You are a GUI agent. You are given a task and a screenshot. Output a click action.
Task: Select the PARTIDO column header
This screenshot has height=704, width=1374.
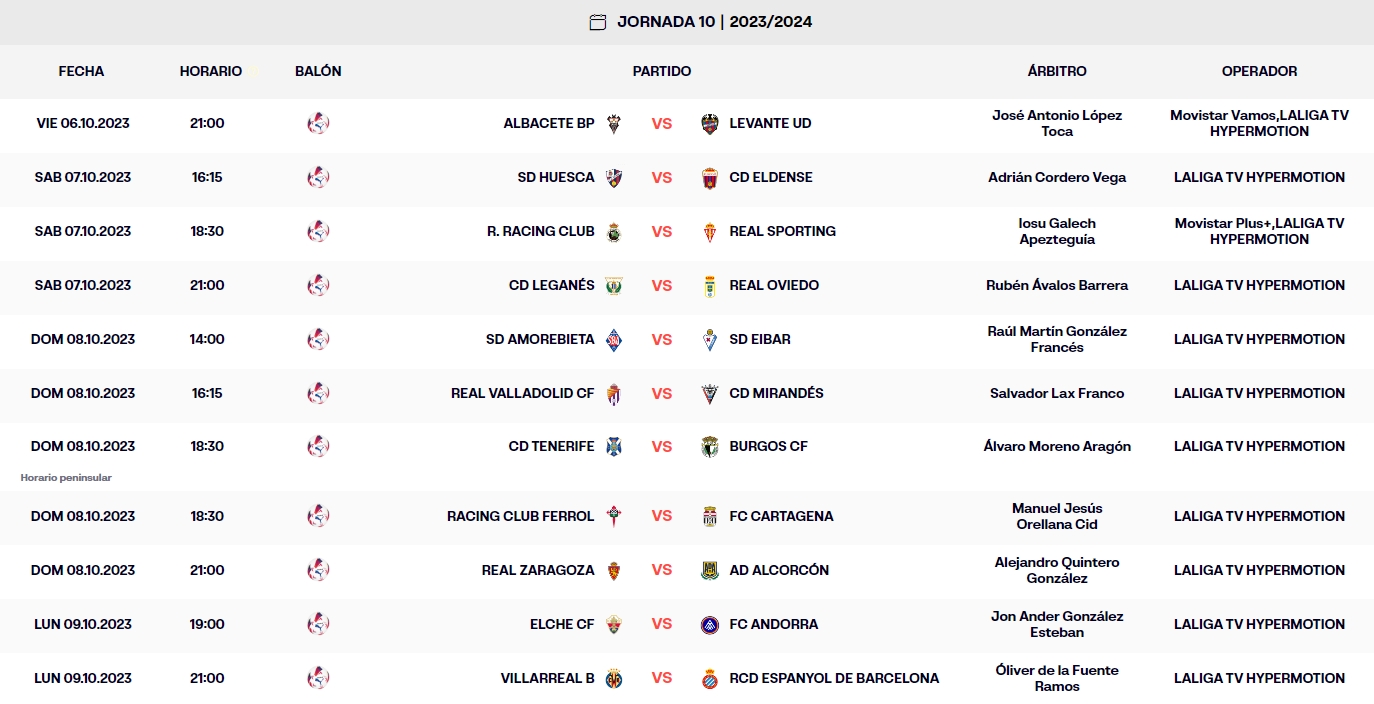(x=662, y=71)
